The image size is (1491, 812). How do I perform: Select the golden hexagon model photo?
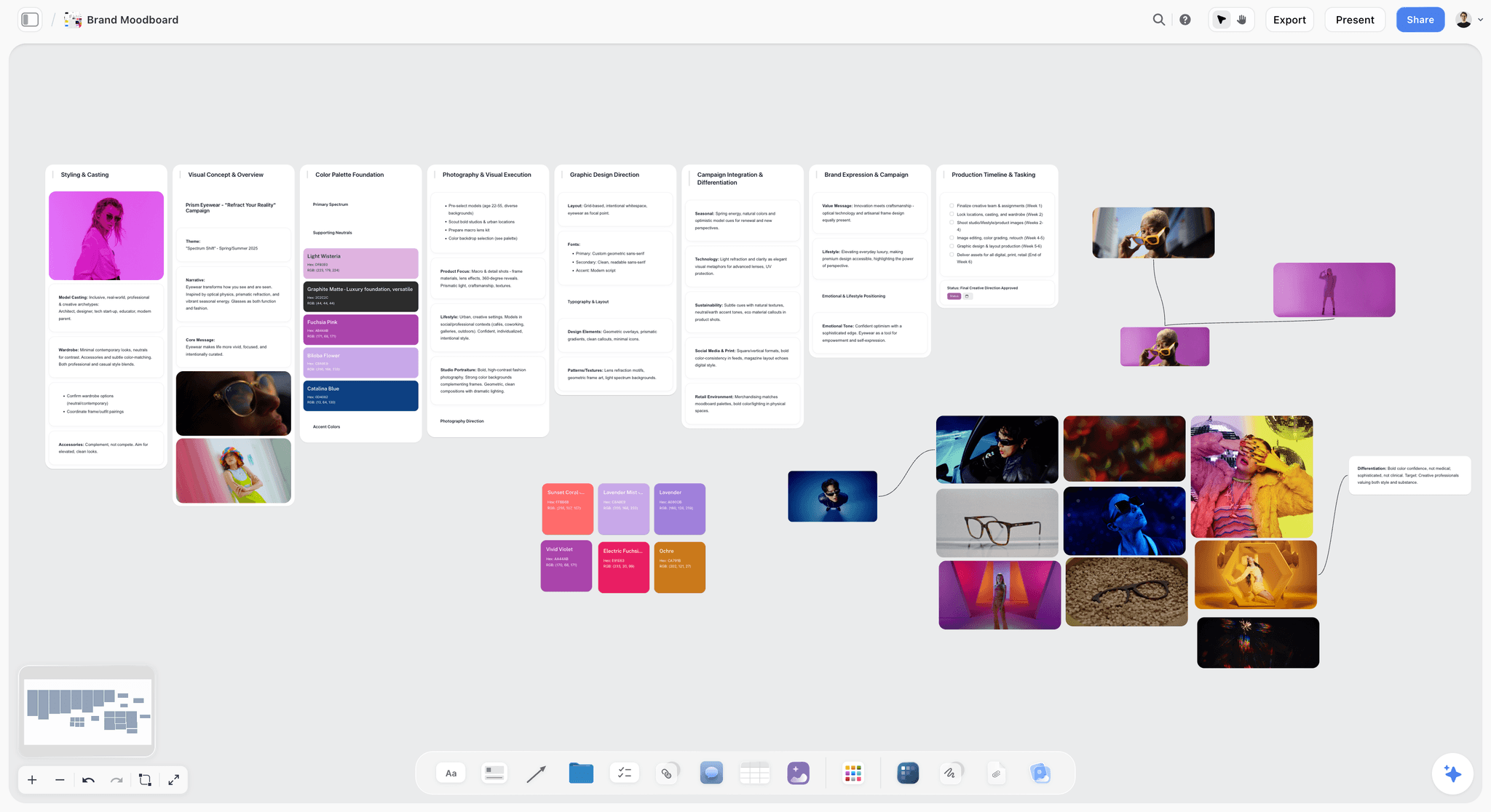(x=1256, y=575)
